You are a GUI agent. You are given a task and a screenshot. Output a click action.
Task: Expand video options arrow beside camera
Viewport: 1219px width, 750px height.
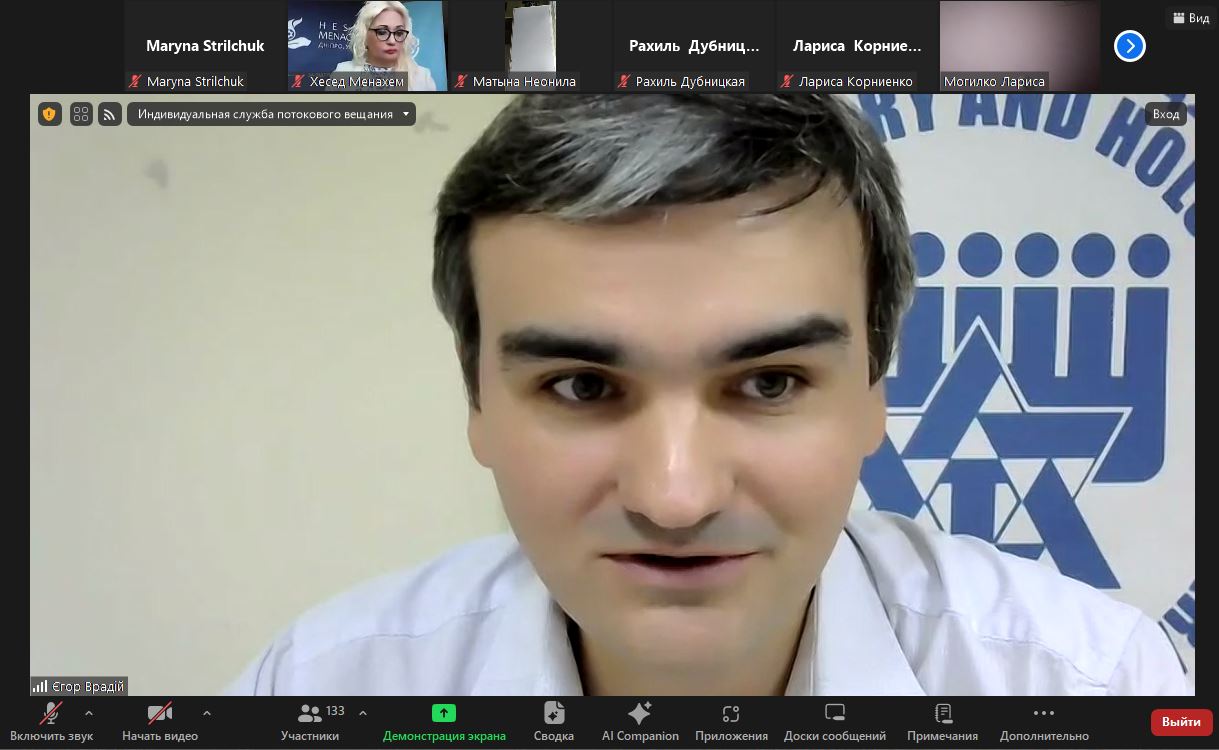pyautogui.click(x=207, y=713)
